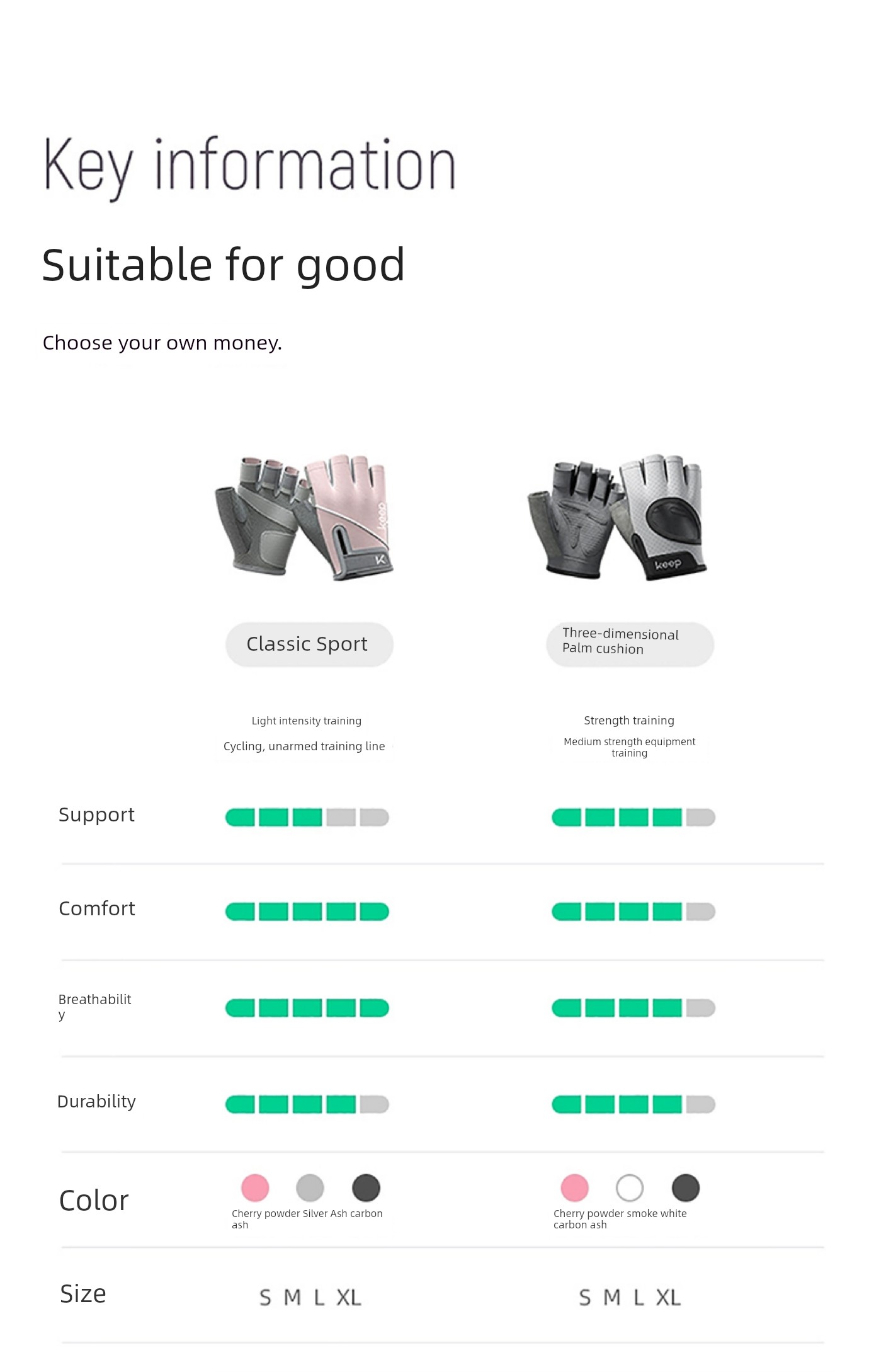This screenshot has height=1372, width=886.
Task: Select the Classic Sport glove image
Action: coord(305,517)
